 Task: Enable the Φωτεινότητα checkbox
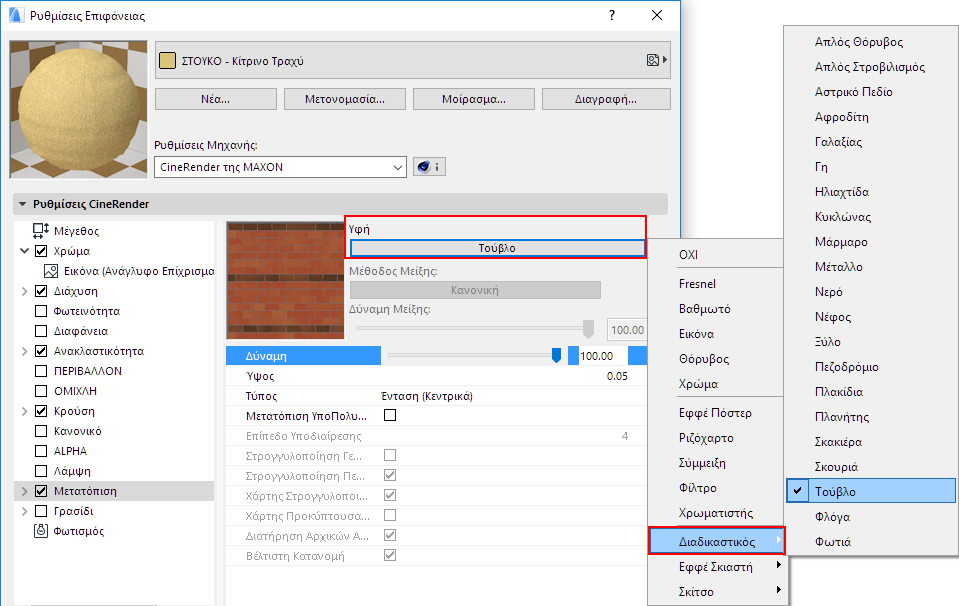click(41, 311)
